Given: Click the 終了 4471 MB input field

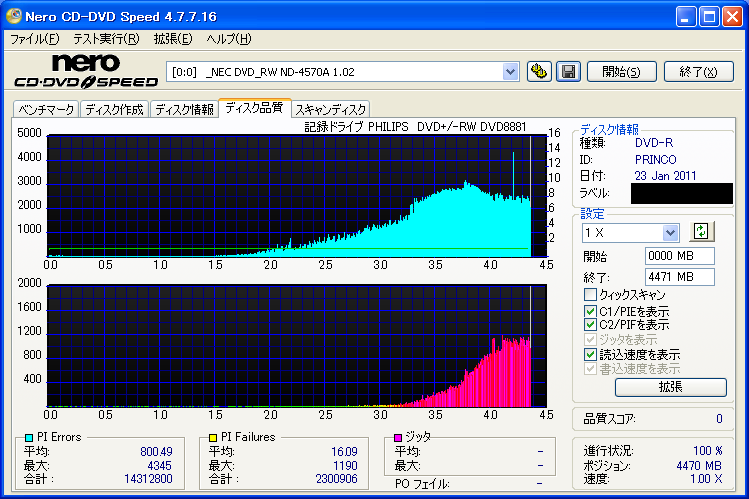Looking at the screenshot, I should (679, 277).
